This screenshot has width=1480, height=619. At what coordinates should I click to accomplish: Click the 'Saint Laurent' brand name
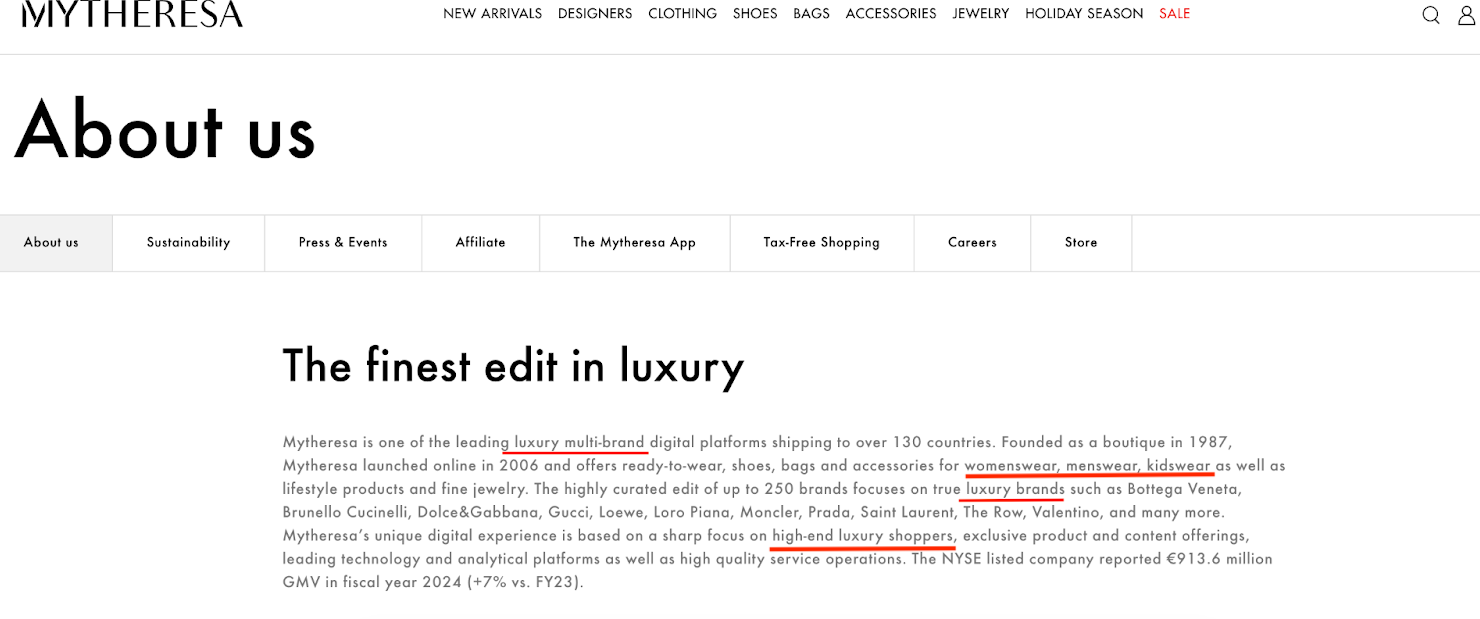point(906,512)
